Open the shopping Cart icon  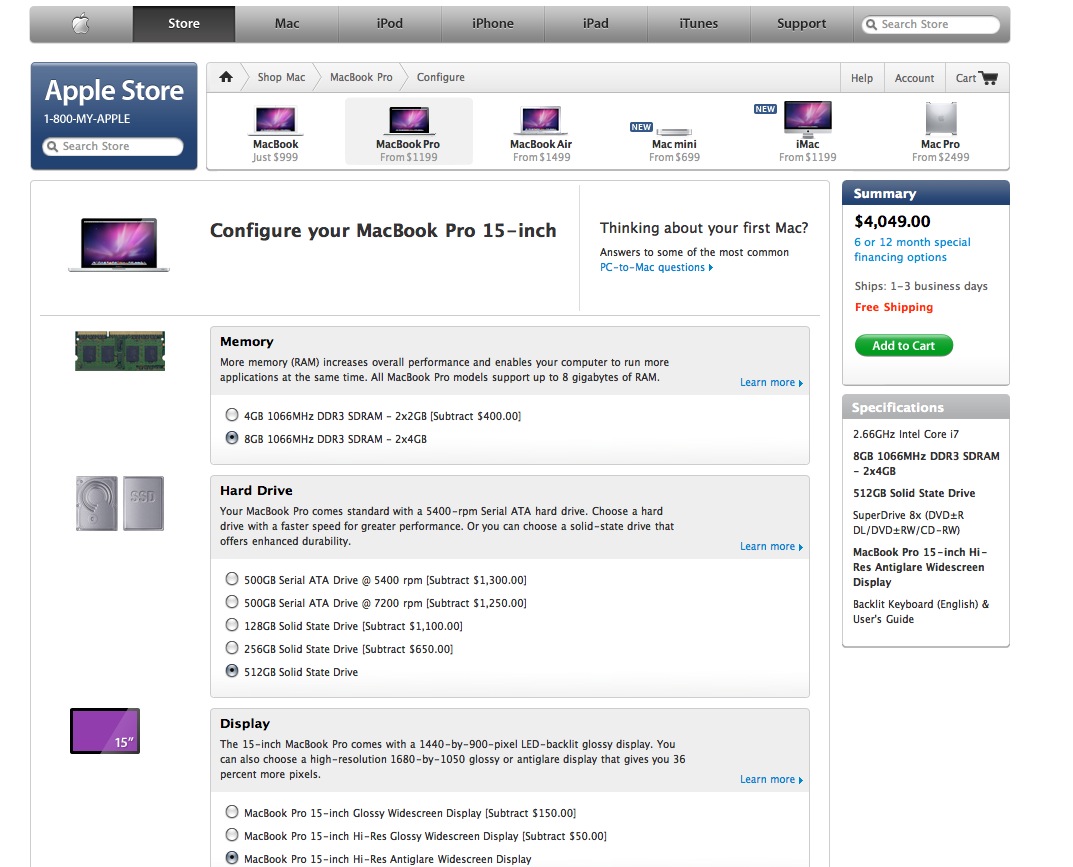pos(987,78)
